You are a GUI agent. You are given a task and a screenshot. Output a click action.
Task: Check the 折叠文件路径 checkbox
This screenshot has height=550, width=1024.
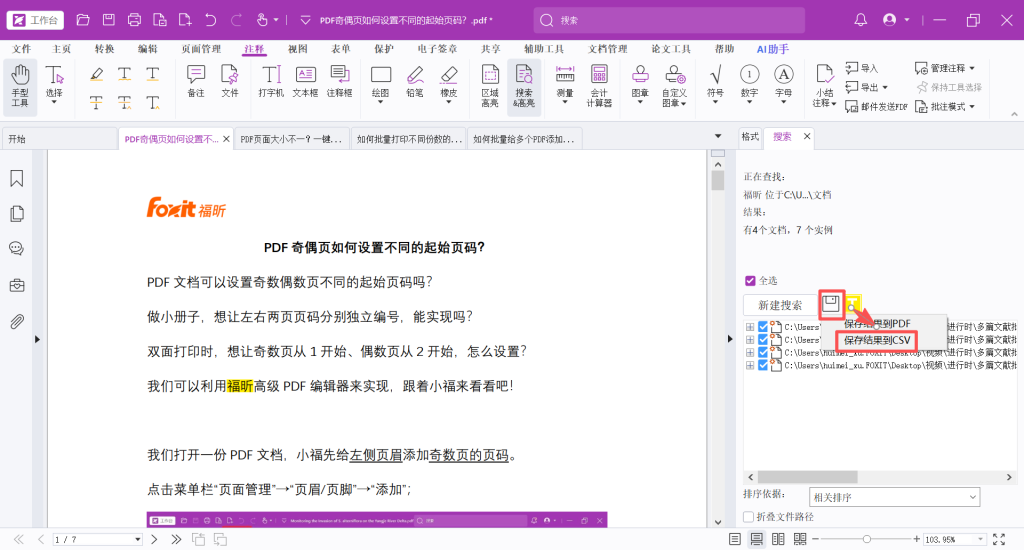click(x=749, y=517)
